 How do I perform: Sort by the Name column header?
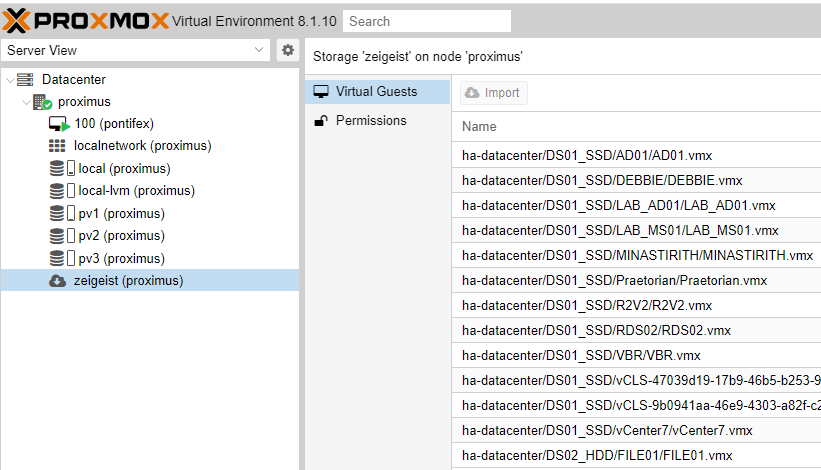(x=479, y=127)
